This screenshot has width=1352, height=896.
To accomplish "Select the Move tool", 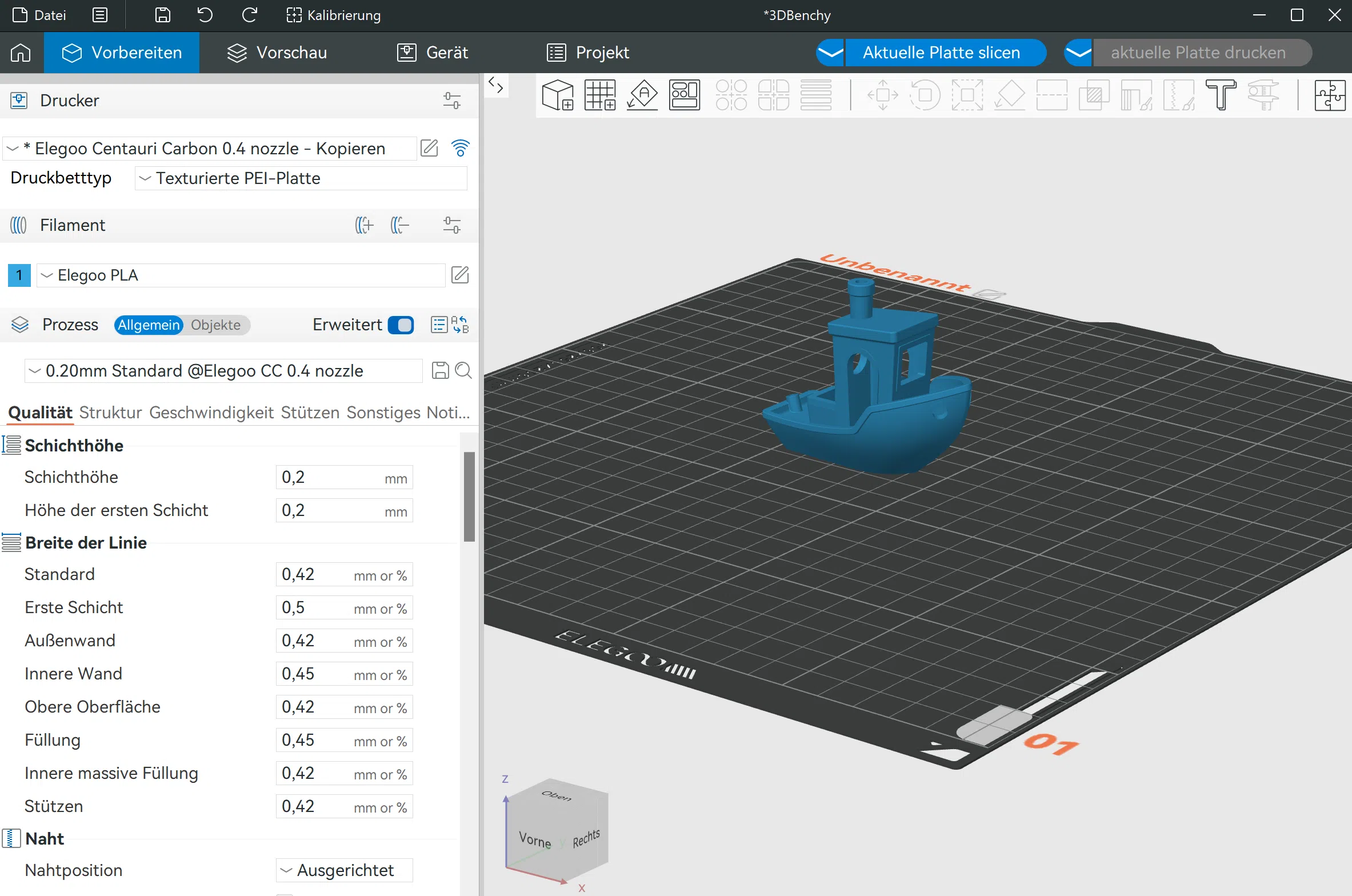I will point(883,95).
